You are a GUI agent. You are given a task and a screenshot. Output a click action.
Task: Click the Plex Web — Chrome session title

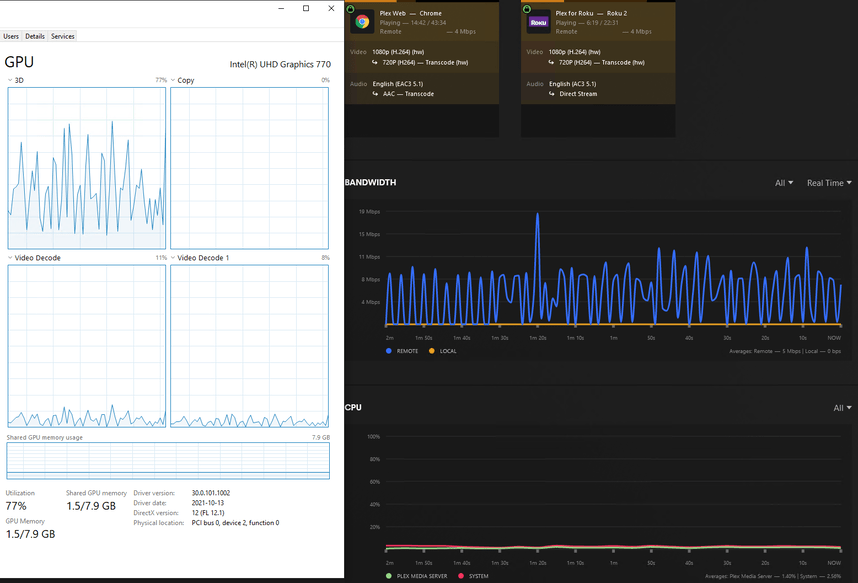[410, 13]
